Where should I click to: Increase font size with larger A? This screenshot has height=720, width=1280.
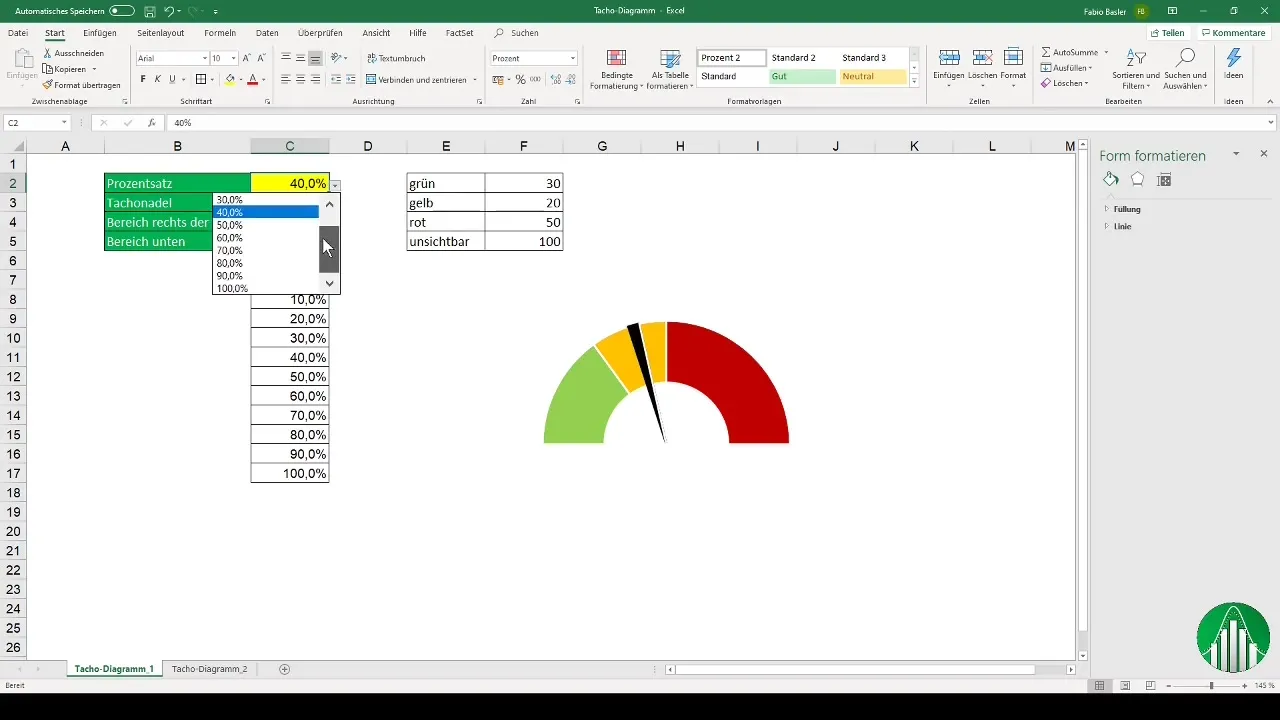point(246,58)
